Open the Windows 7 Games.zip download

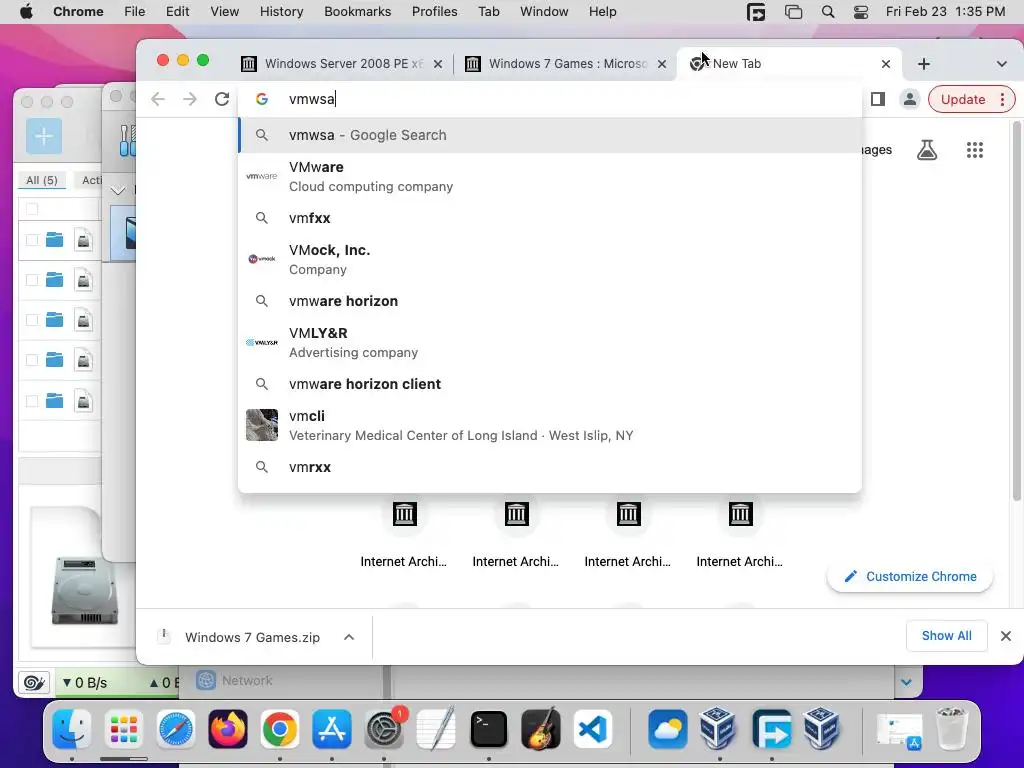pos(252,637)
